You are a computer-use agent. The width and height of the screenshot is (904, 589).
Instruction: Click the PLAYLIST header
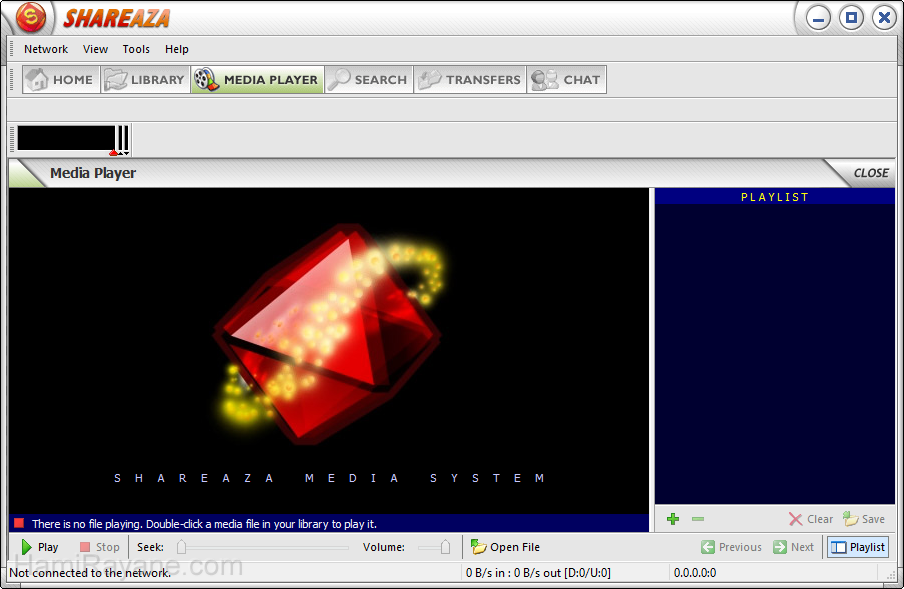point(774,197)
